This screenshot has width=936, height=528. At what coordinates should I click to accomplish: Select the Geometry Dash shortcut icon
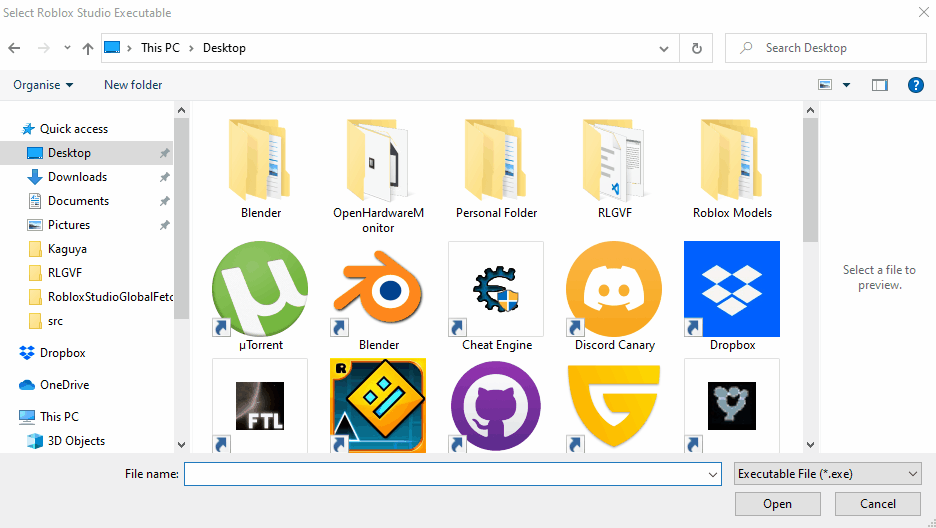(378, 406)
